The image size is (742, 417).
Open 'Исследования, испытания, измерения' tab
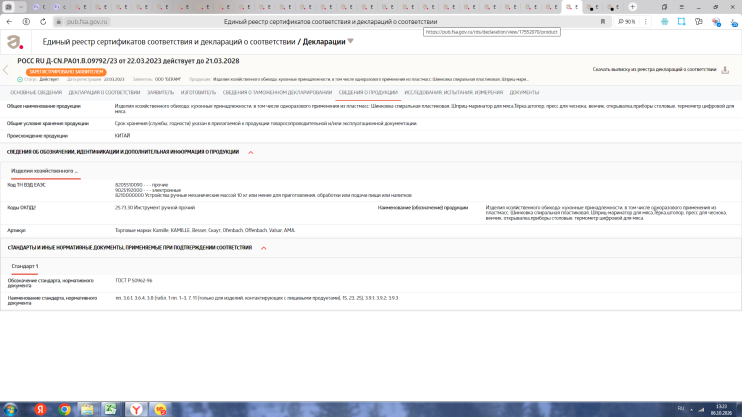coord(453,93)
